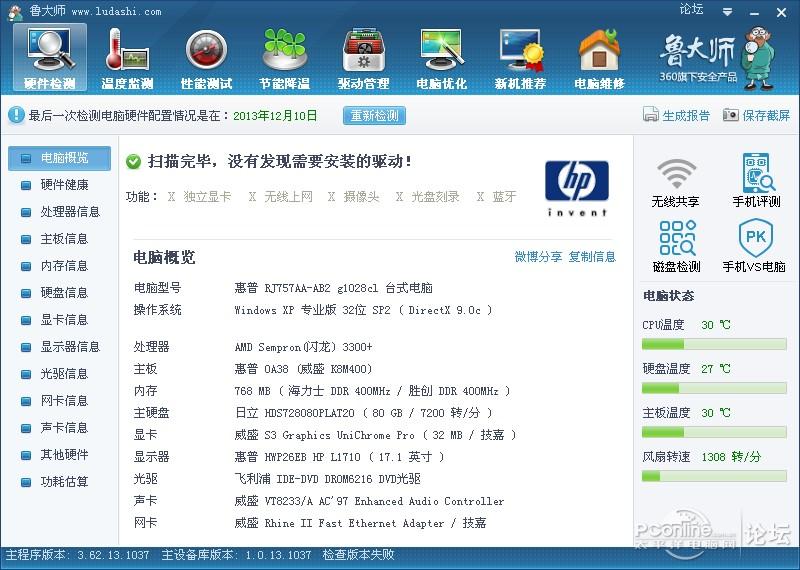The width and height of the screenshot is (800, 570).
Task: Click the 蓝牙 feature indicator
Action: [496, 196]
